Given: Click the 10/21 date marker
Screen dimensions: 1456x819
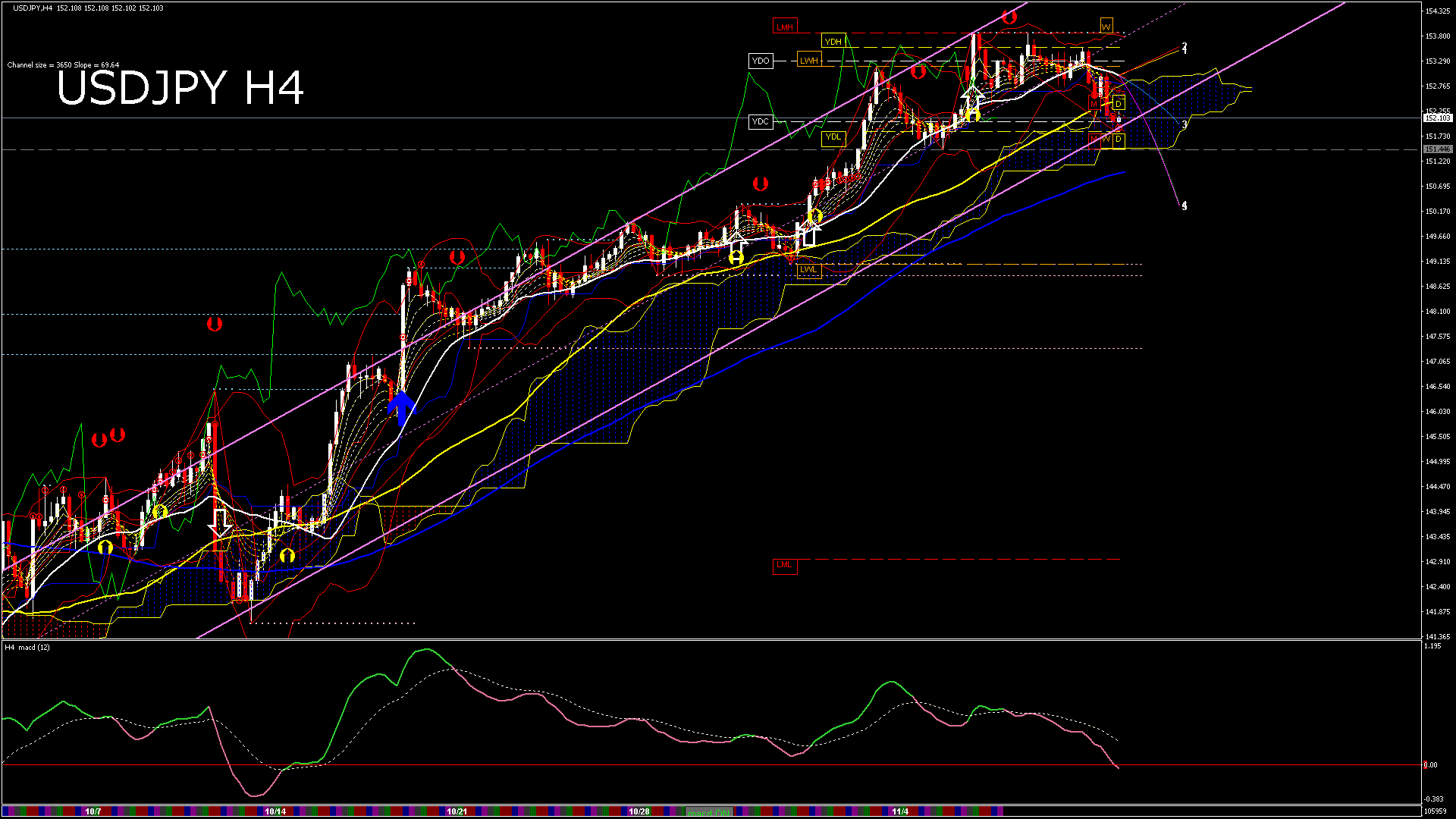Looking at the screenshot, I should coord(457,811).
